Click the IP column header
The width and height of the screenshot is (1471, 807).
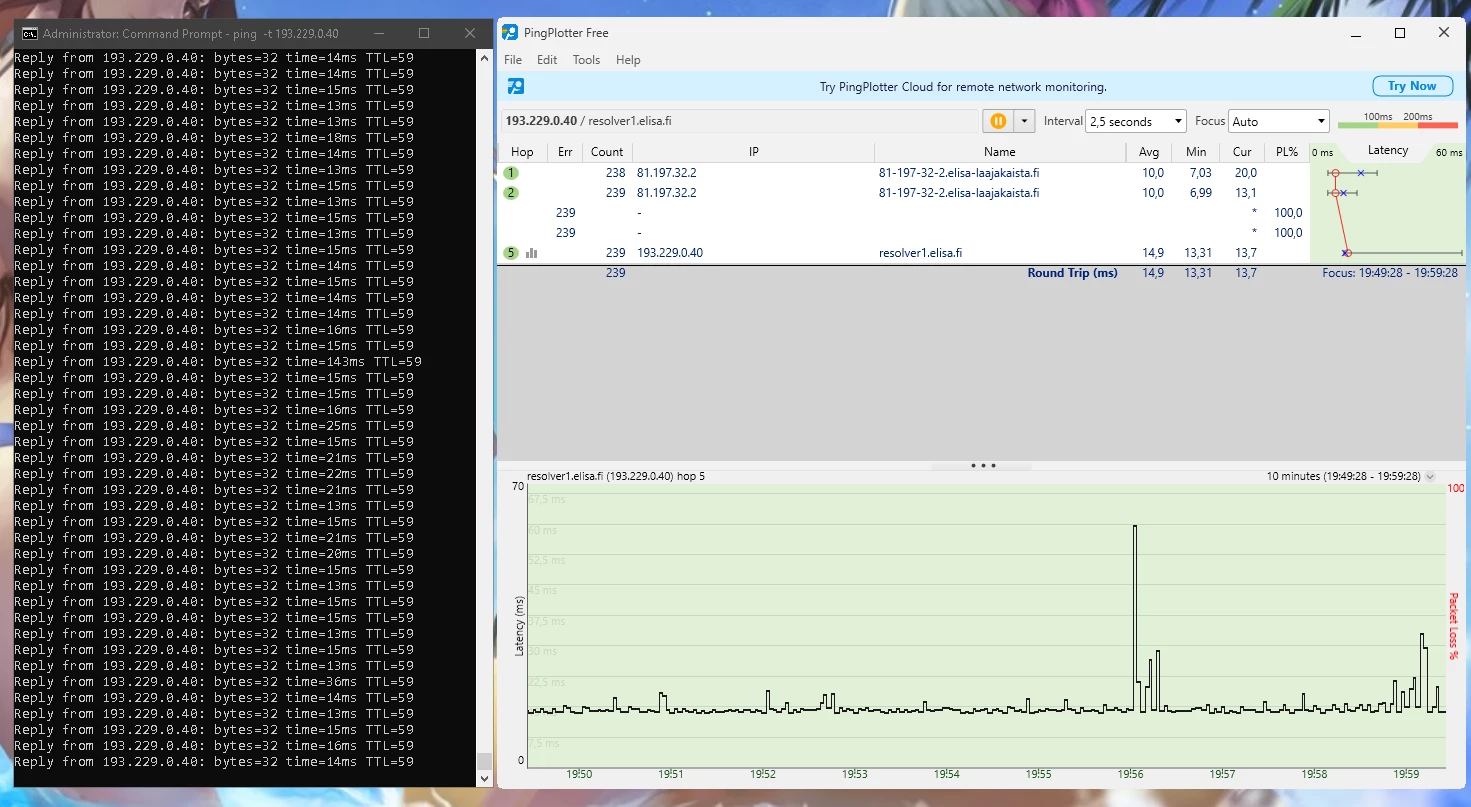753,152
